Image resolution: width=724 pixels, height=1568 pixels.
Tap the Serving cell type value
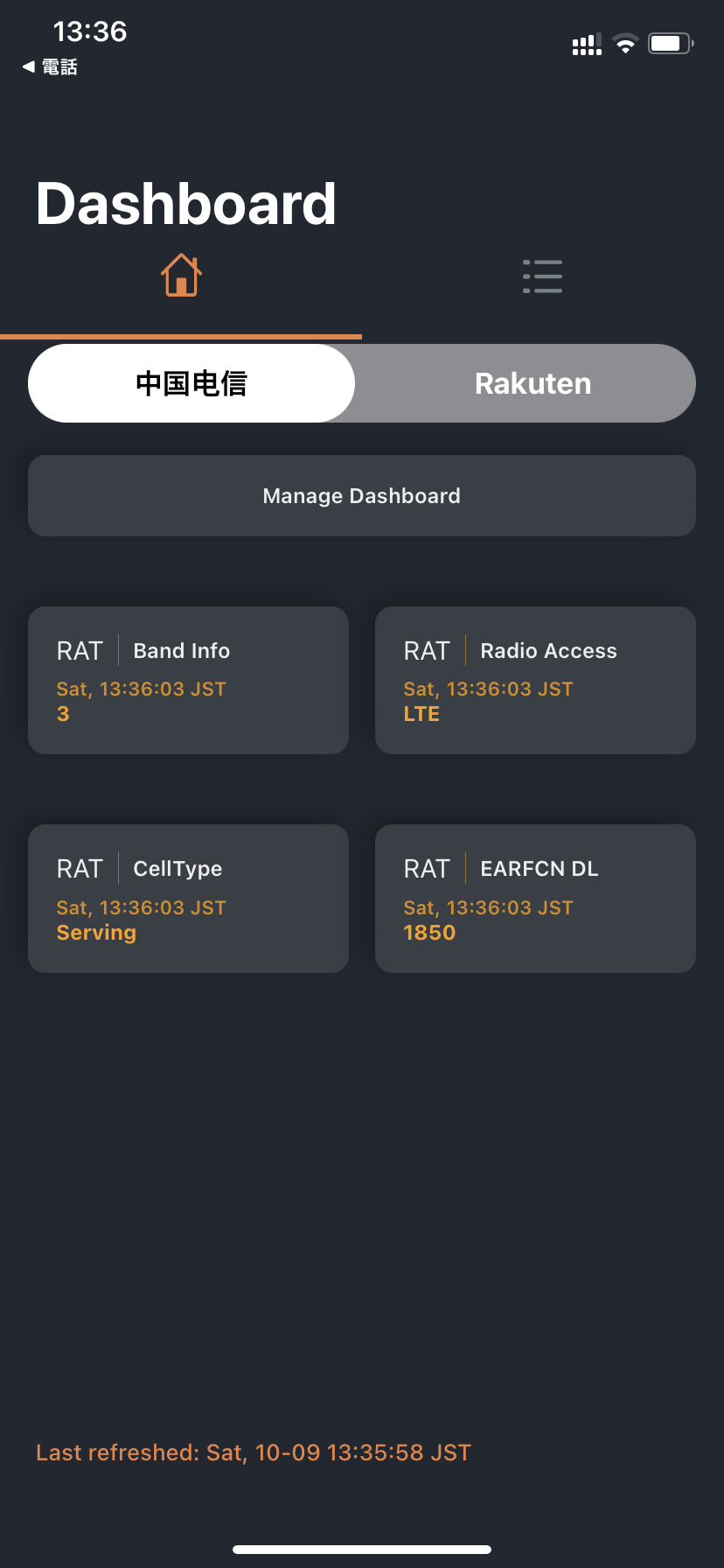pyautogui.click(x=96, y=933)
